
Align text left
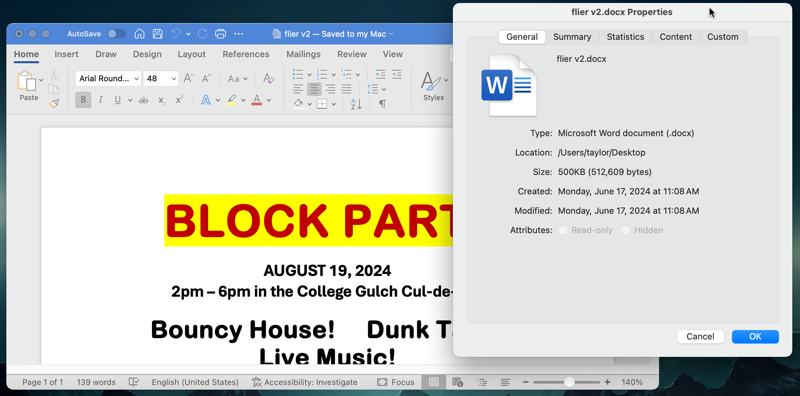[298, 89]
